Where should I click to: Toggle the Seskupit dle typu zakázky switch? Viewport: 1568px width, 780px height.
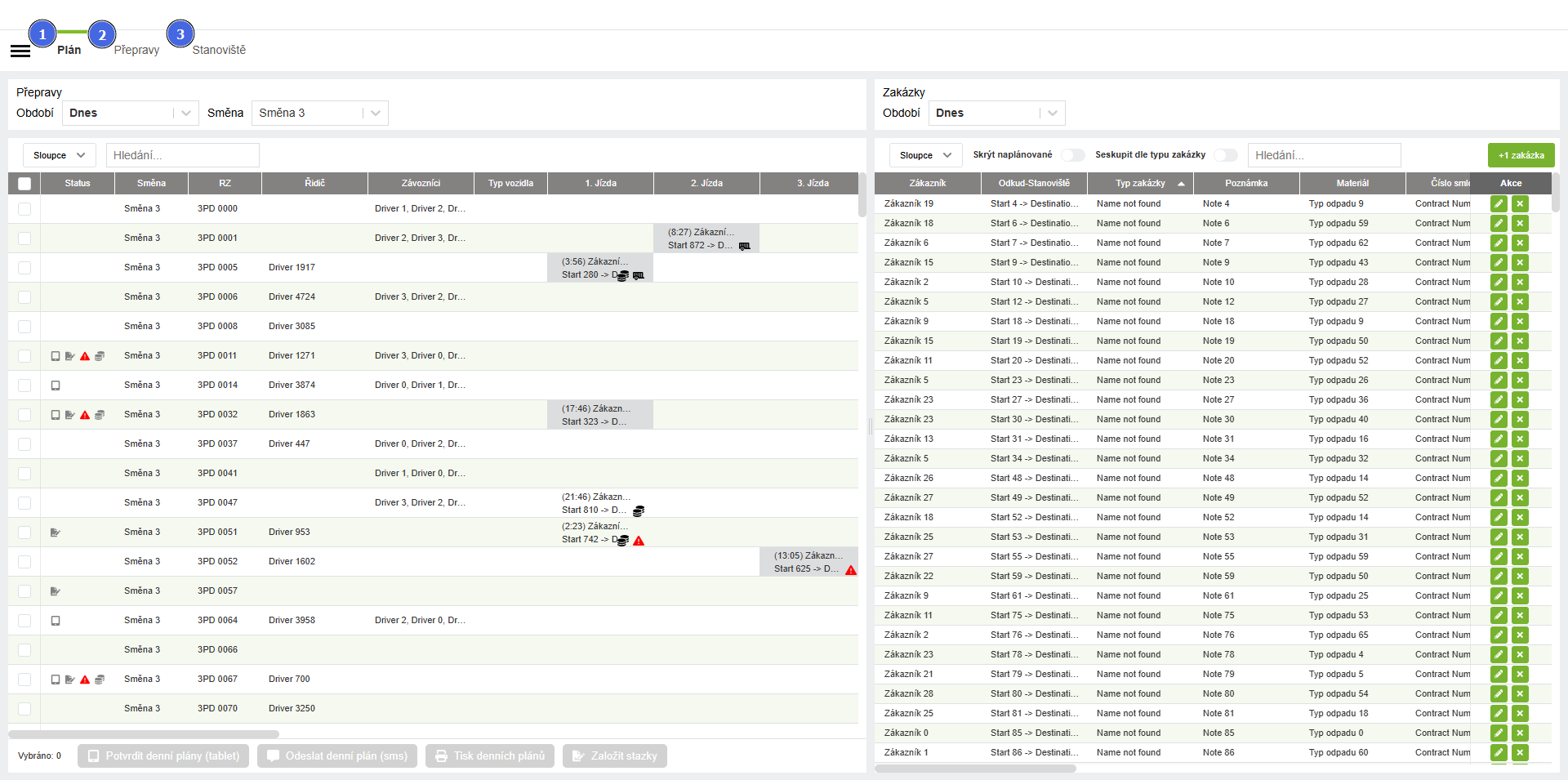[x=1226, y=155]
